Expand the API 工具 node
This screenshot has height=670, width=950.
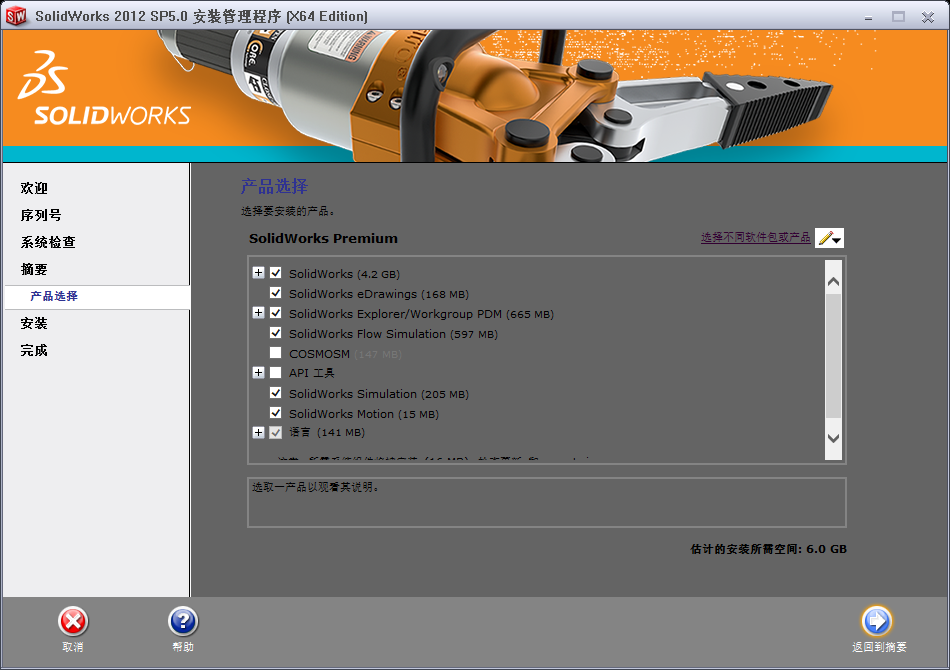(258, 373)
